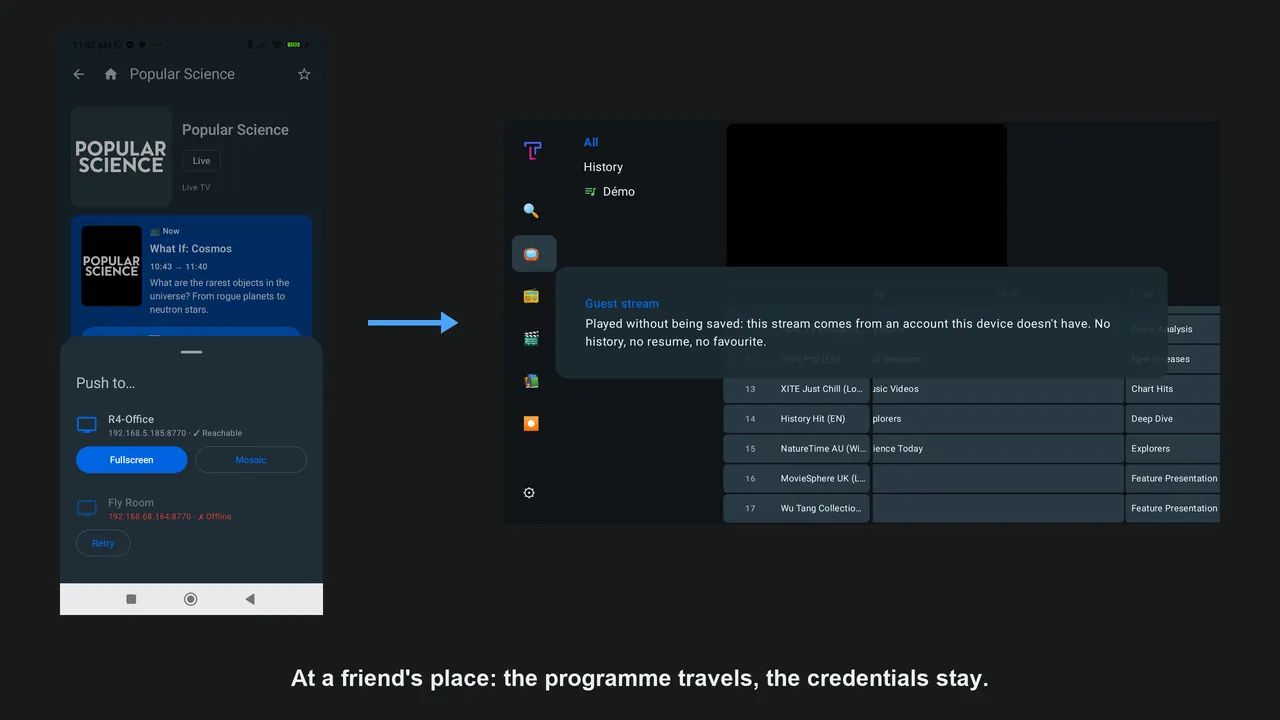1280x720 pixels.
Task: Open the Movies clapperboard section
Action: tap(531, 338)
